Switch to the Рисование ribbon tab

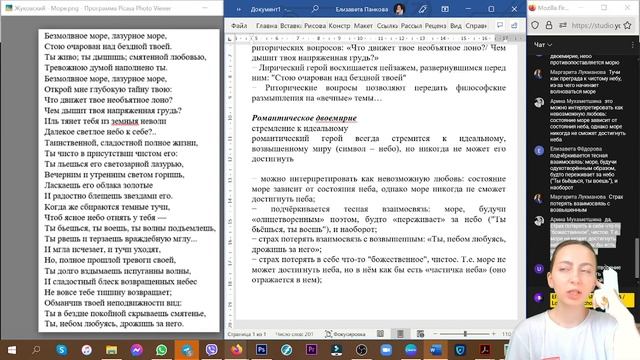315,25
